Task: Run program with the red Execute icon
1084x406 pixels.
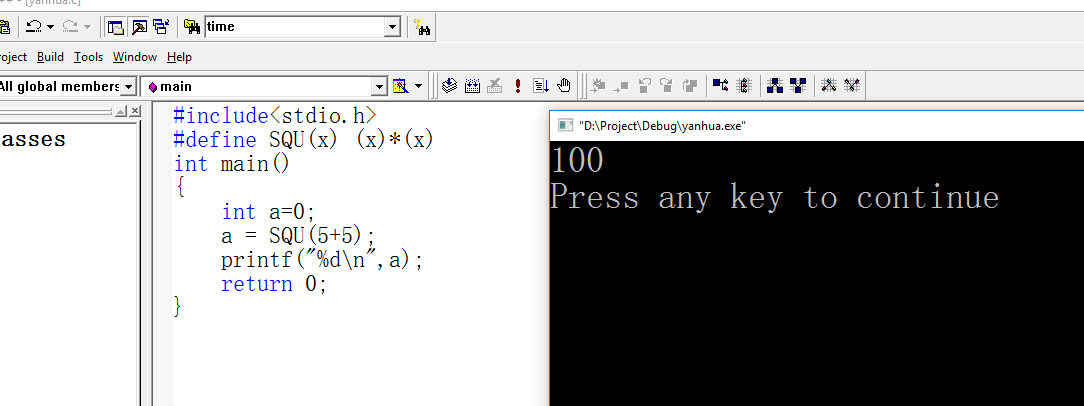Action: tap(518, 86)
